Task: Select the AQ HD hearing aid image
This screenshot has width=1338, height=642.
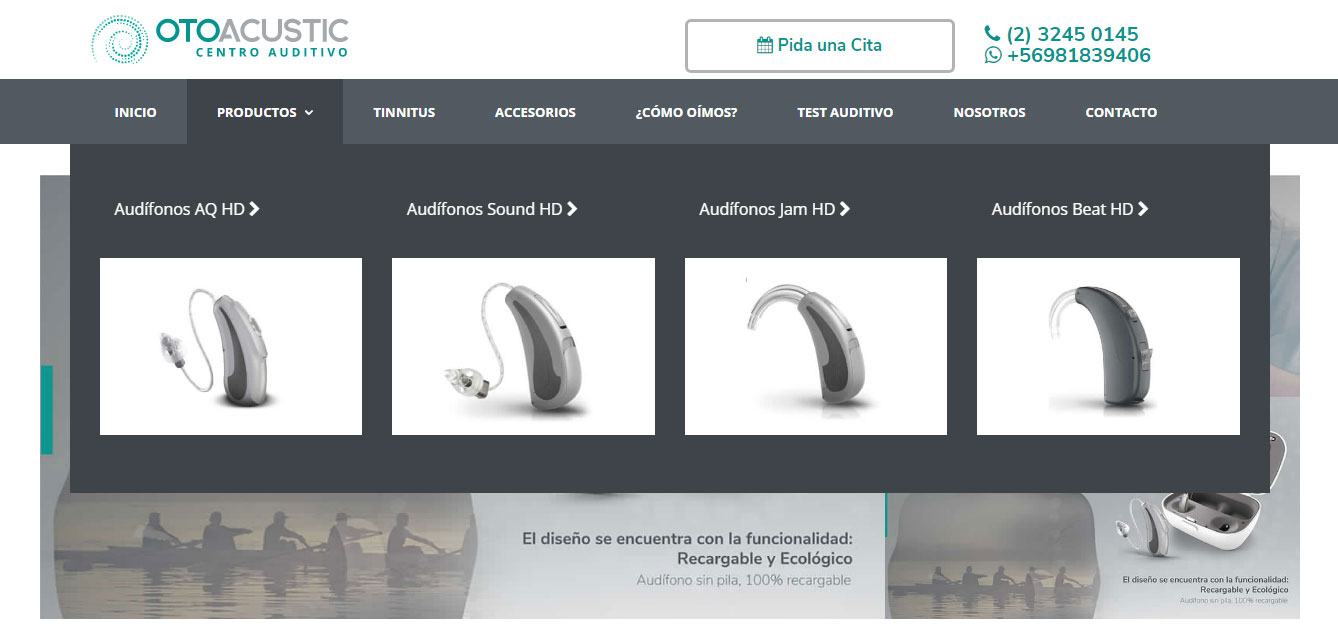Action: 231,346
